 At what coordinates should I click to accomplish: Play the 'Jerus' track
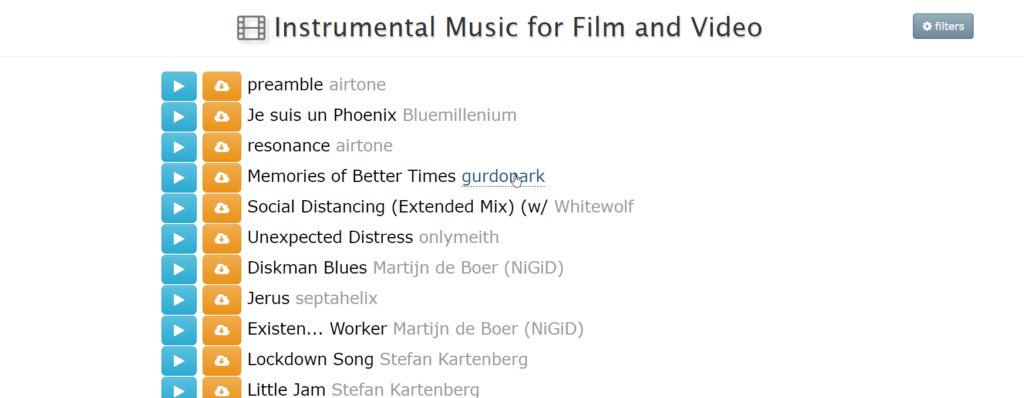tap(179, 300)
